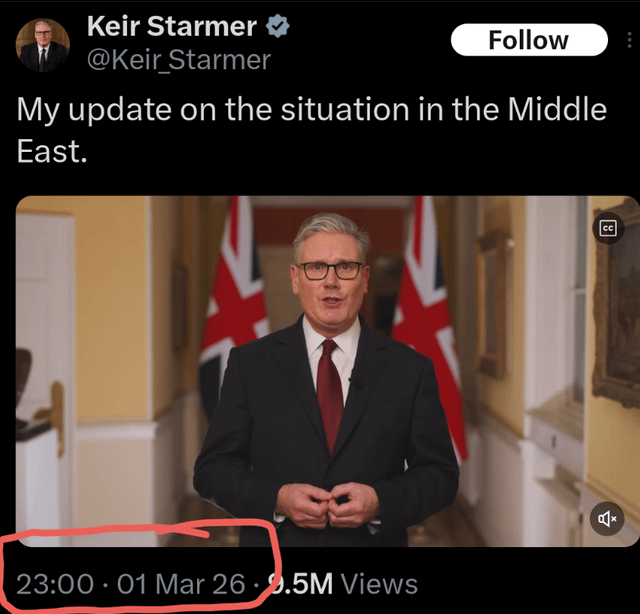
Task: Click the 01 Mar 26 date
Action: tap(181, 584)
